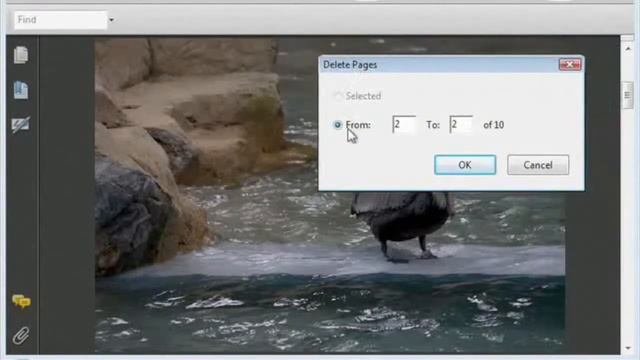Click the To page number field
The width and height of the screenshot is (640, 360).
point(461,124)
